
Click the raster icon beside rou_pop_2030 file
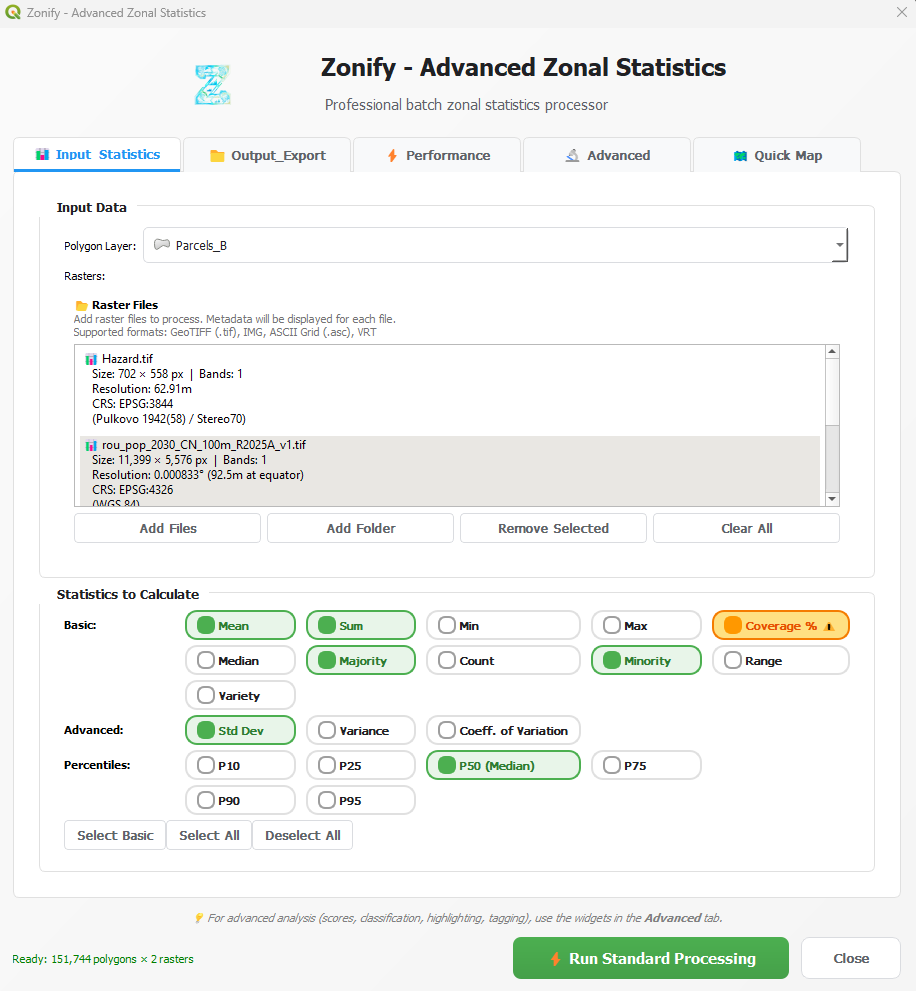pos(92,444)
